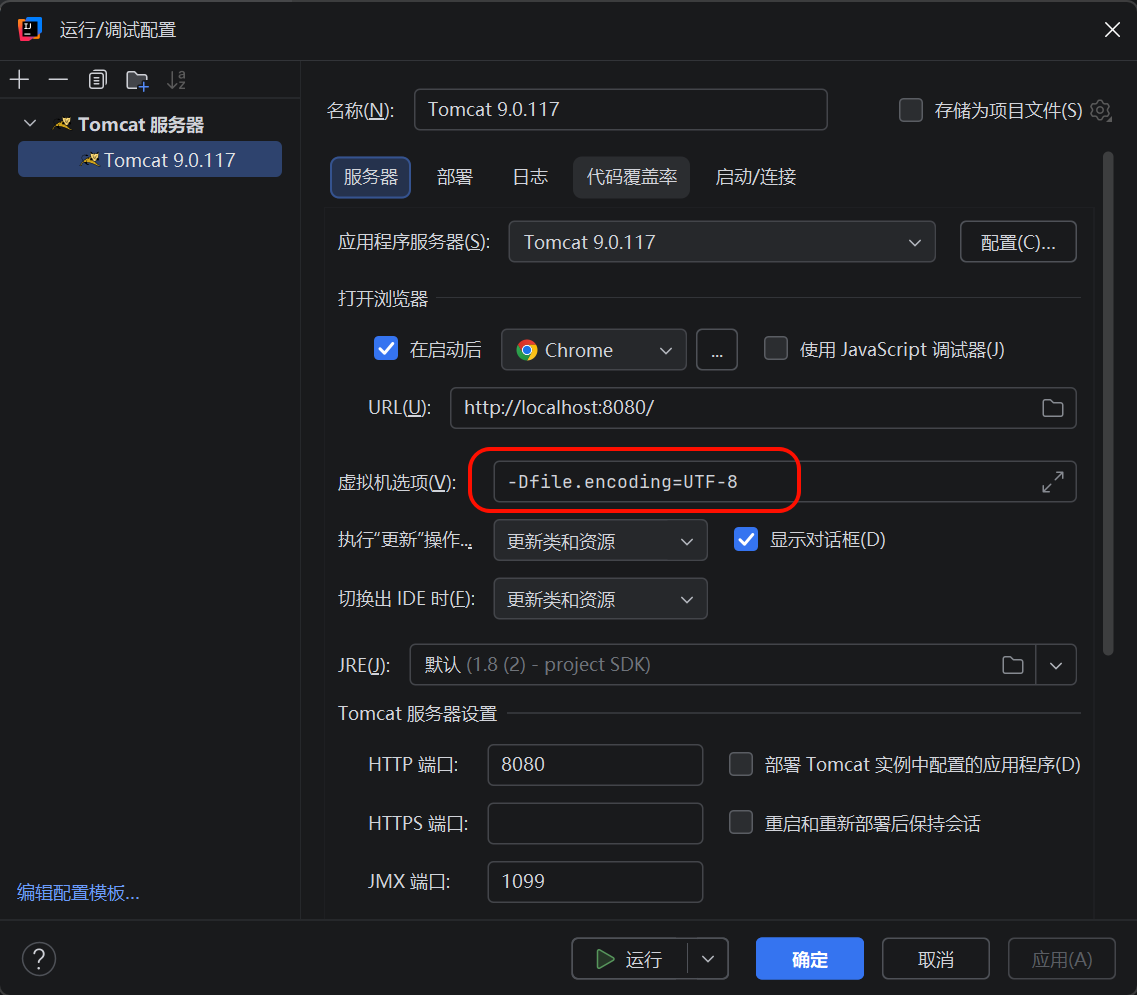Click the JMX 端口 field
1137x995 pixels.
pyautogui.click(x=595, y=882)
